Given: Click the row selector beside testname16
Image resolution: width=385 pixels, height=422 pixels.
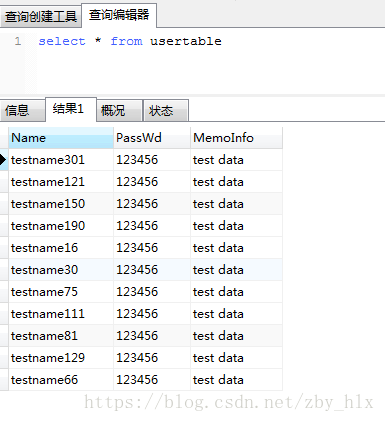Looking at the screenshot, I should click(4, 248).
